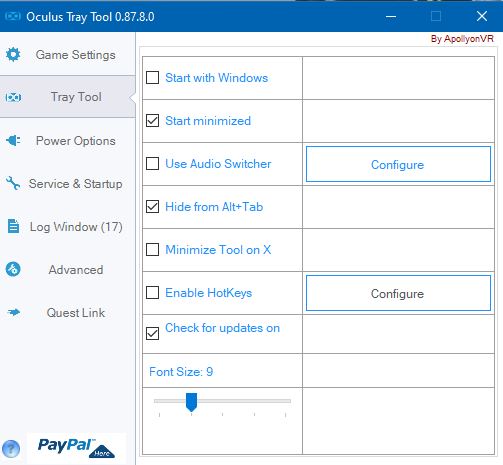Viewport: 503px width, 465px height.
Task: Click Configure for HotKeys
Action: click(398, 293)
